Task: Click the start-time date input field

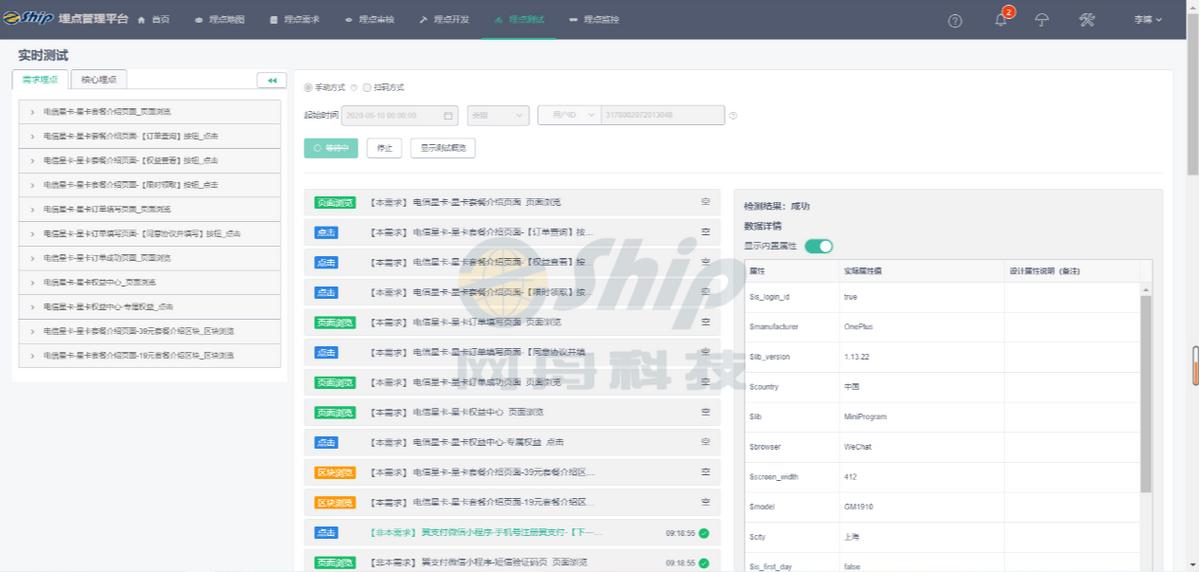Action: 400,116
